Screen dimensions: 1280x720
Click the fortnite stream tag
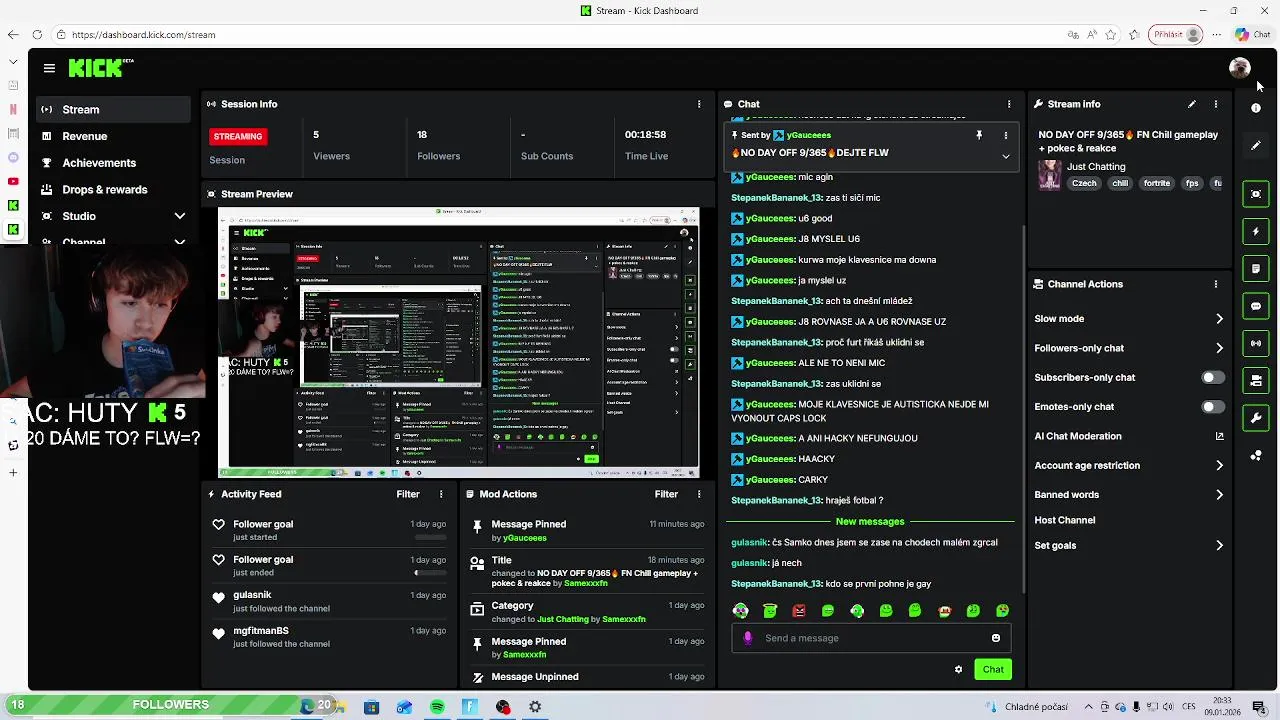[x=1157, y=184]
